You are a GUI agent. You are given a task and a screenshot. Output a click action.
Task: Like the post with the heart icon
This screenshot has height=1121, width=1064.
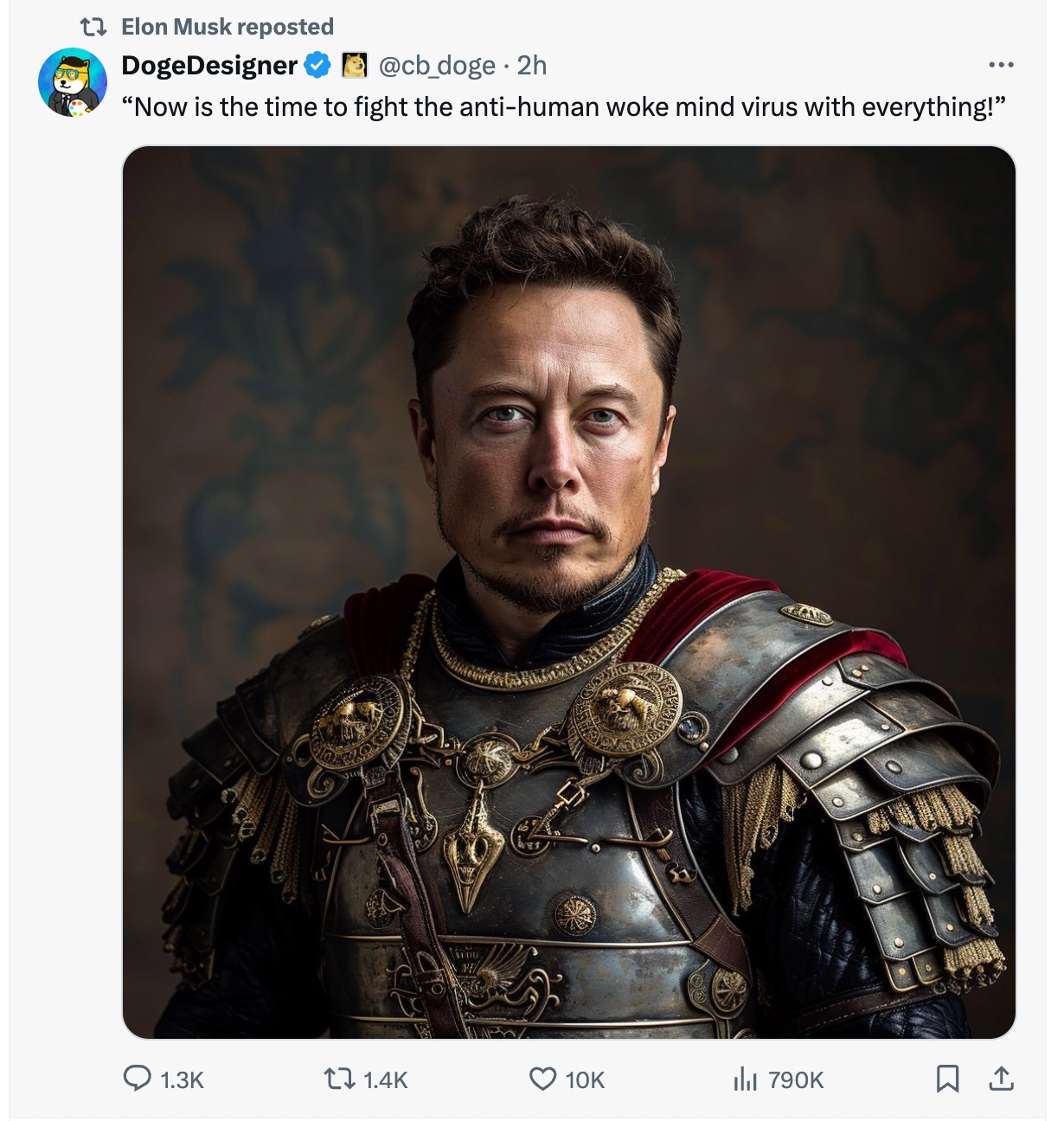[542, 1079]
